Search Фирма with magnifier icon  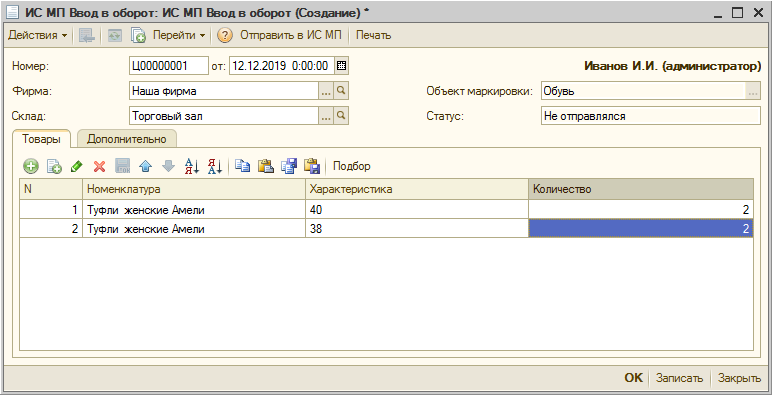tap(341, 91)
